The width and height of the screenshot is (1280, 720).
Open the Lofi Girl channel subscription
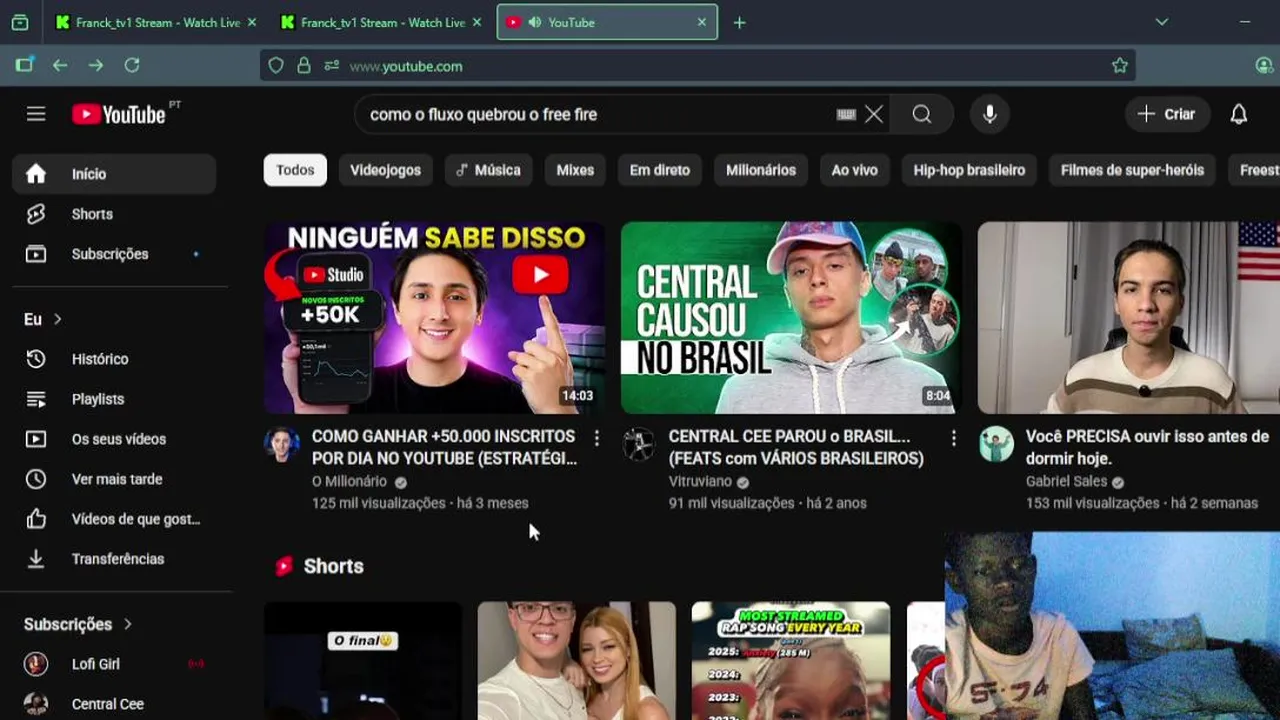pyautogui.click(x=114, y=664)
